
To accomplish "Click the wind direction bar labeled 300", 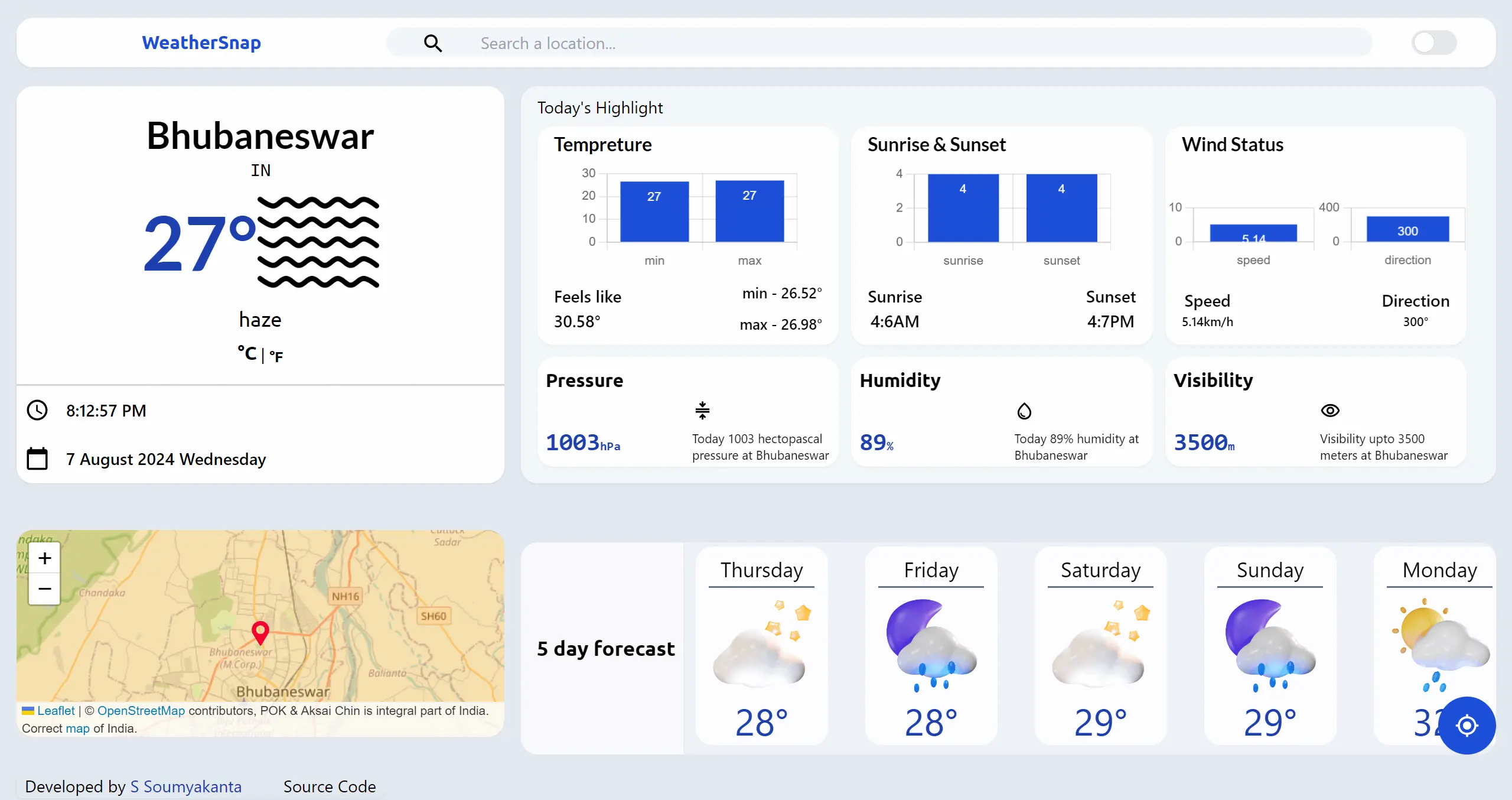I will click(x=1408, y=229).
